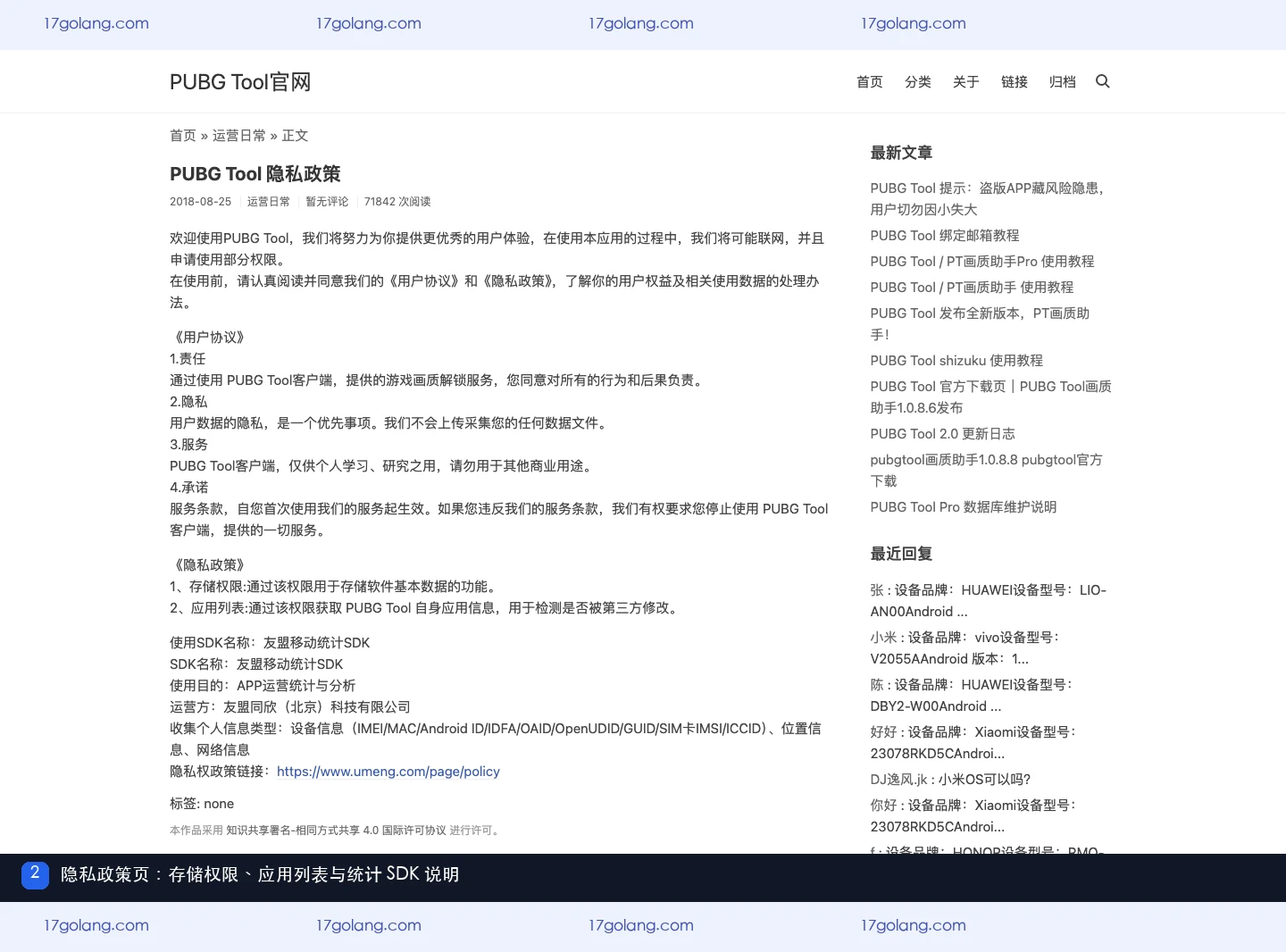Viewport: 1286px width, 952px height.
Task: Click the 3.服务 clause heading
Action: 188,445
